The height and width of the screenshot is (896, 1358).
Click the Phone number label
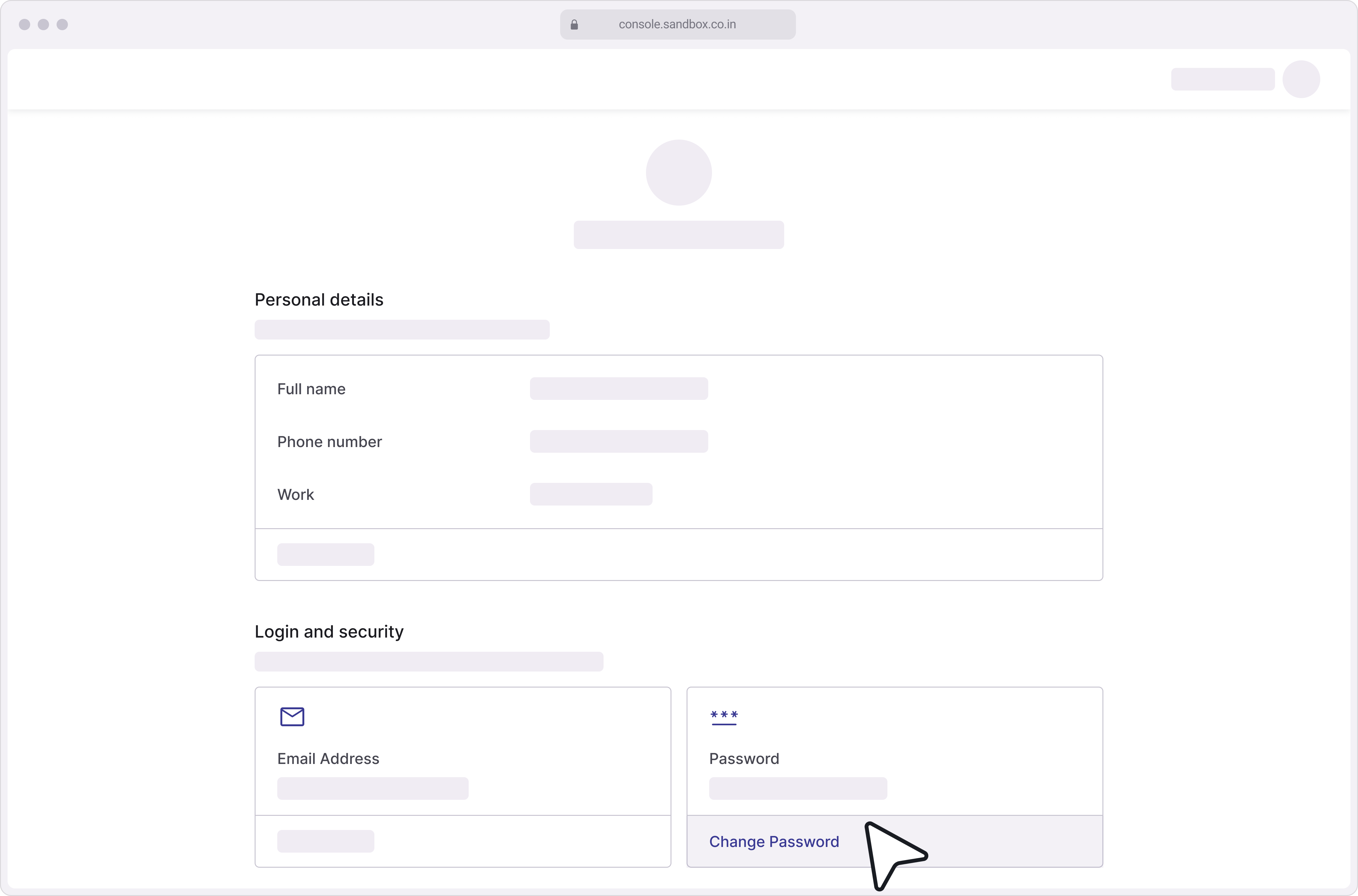[x=330, y=442]
